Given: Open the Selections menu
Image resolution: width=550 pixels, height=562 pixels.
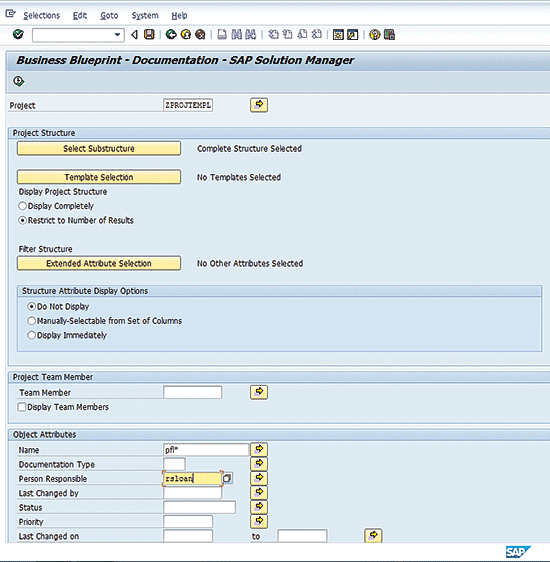Looking at the screenshot, I should tap(42, 16).
